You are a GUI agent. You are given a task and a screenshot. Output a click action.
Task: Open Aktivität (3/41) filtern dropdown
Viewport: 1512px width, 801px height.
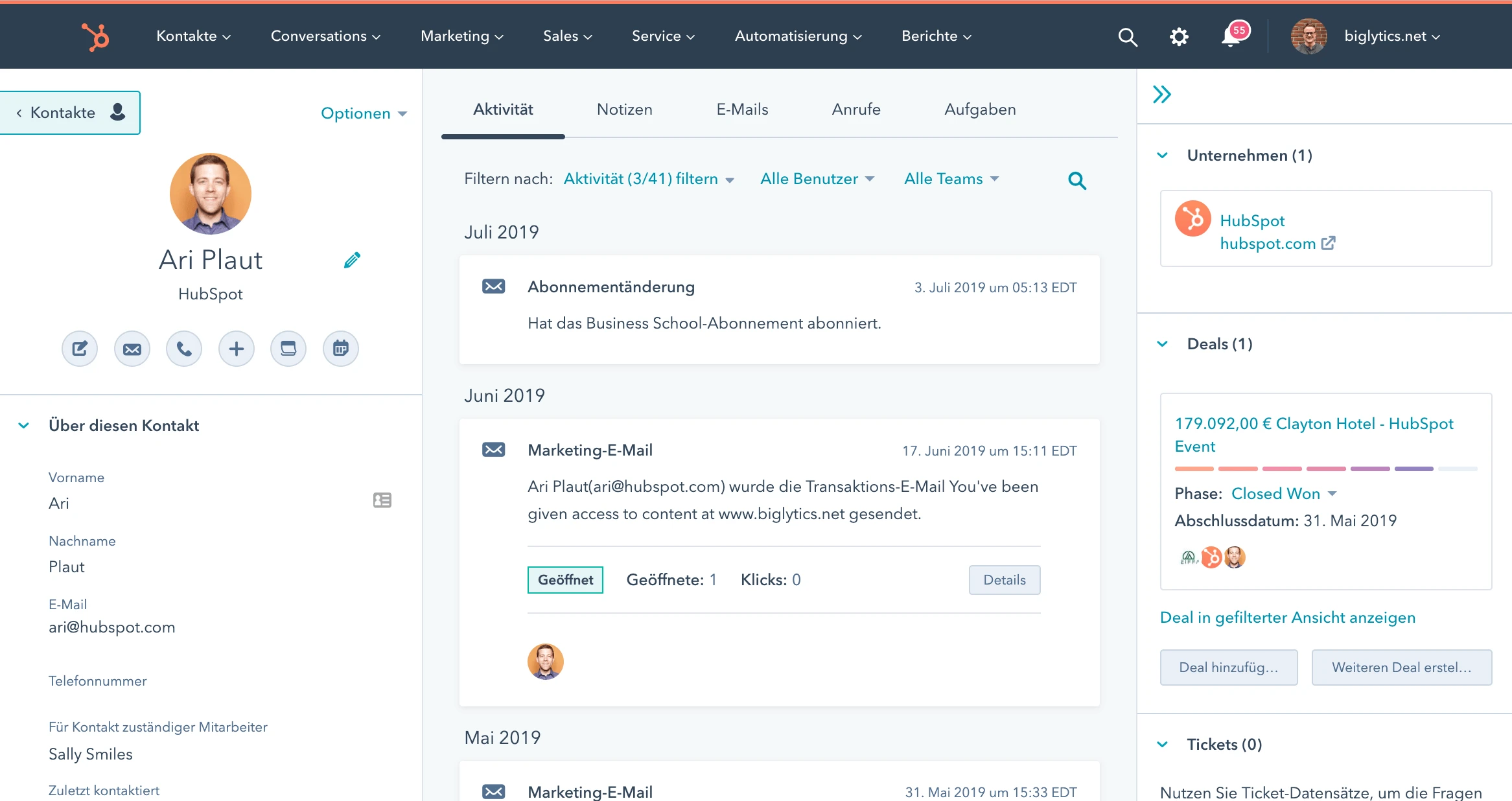649,179
